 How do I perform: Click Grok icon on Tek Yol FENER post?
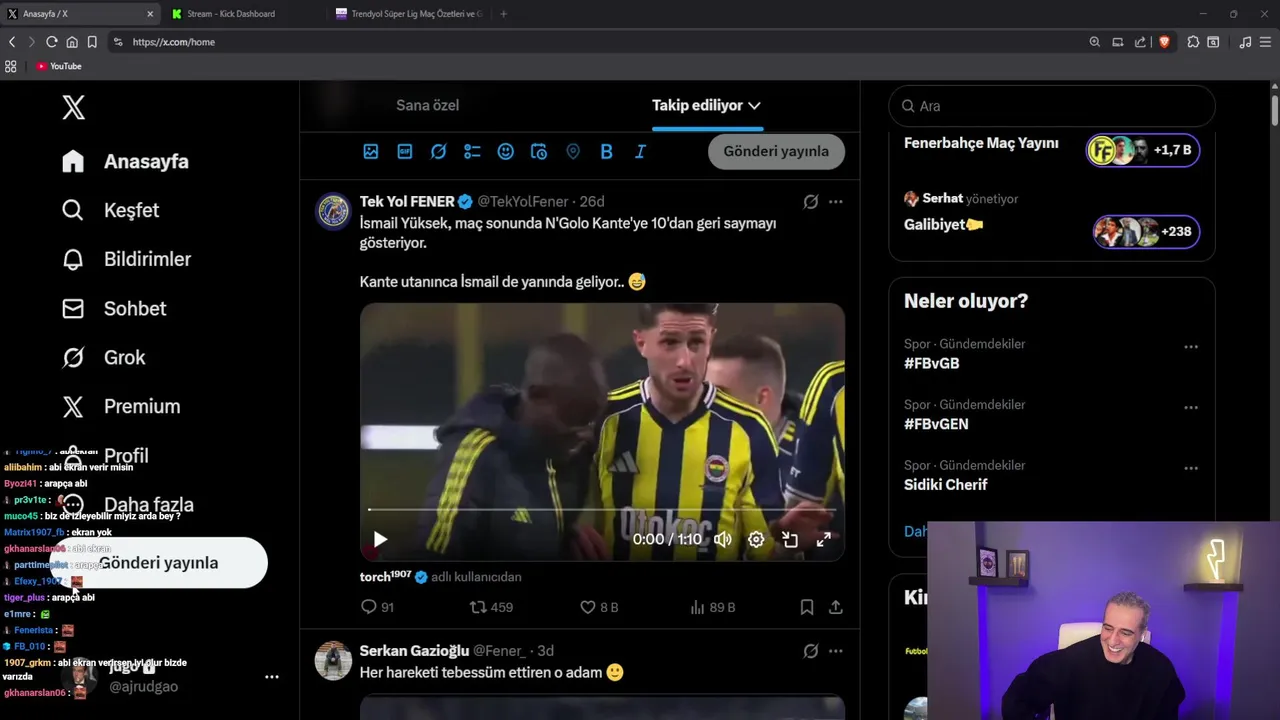click(811, 202)
